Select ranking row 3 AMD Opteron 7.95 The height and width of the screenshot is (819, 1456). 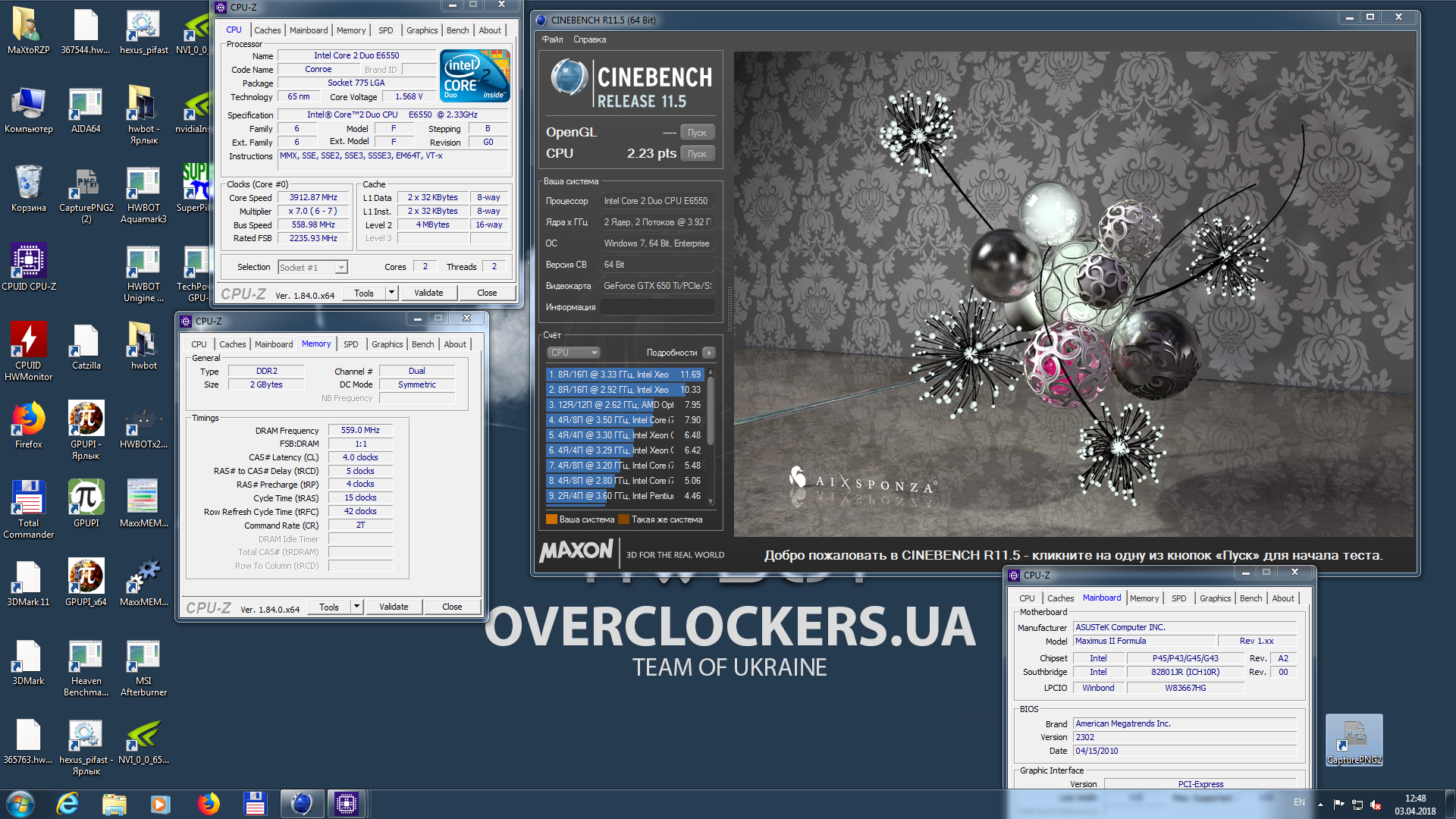[x=625, y=405]
